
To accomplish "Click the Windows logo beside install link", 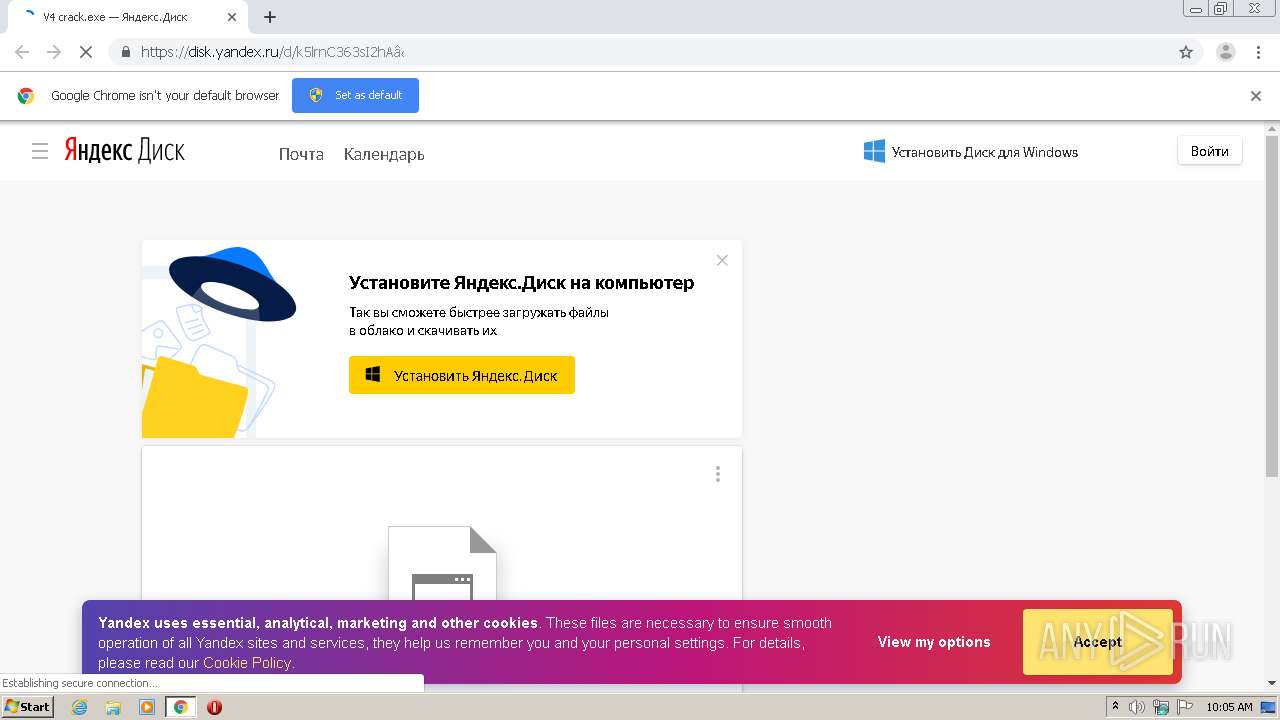I will (874, 151).
